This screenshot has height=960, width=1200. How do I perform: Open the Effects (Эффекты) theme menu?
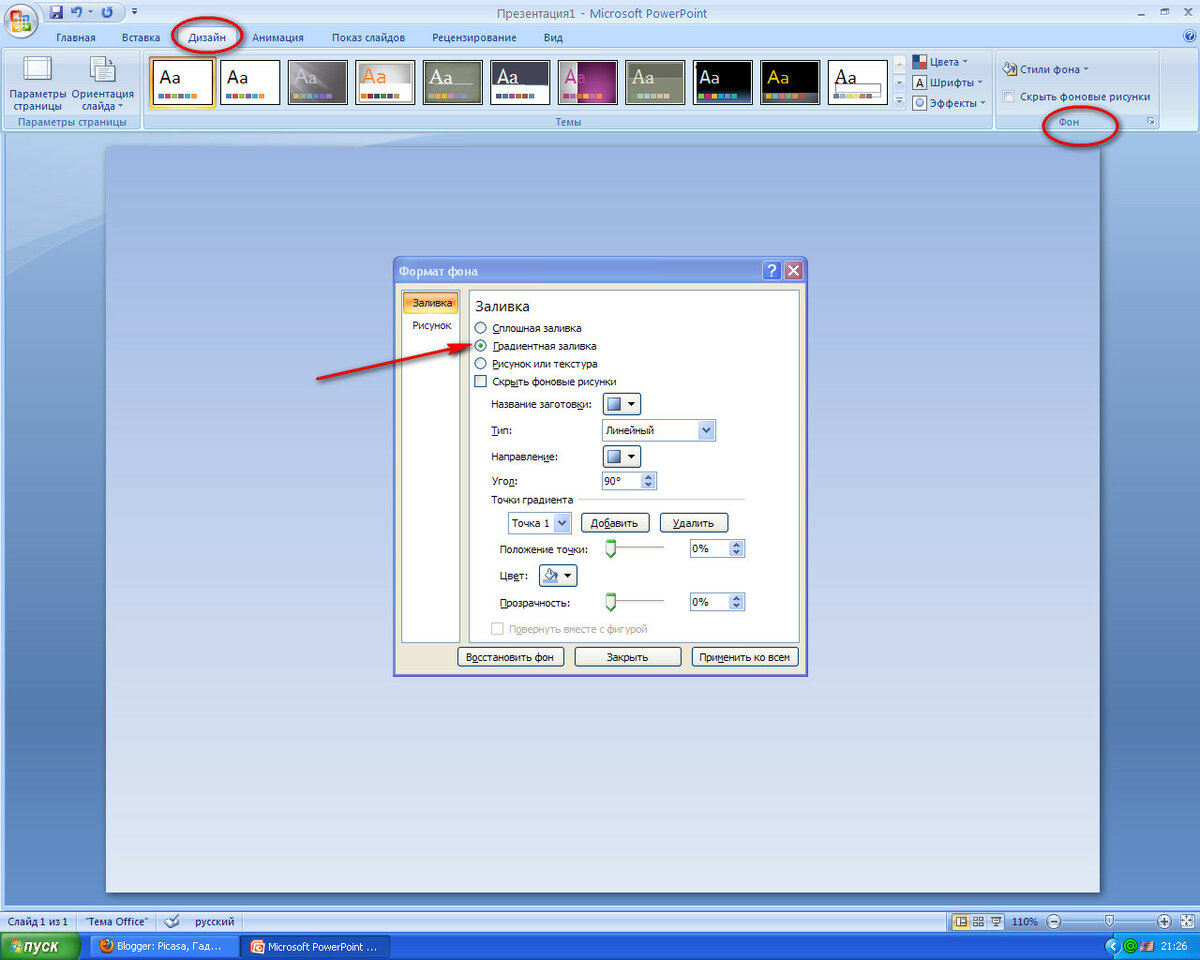[x=949, y=102]
